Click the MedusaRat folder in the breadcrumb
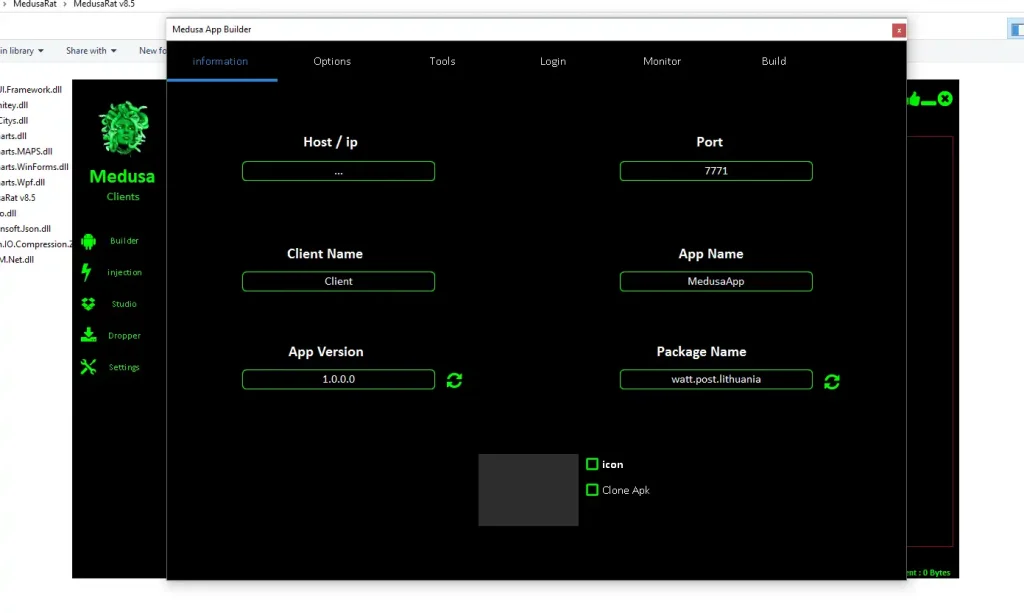 (34, 4)
